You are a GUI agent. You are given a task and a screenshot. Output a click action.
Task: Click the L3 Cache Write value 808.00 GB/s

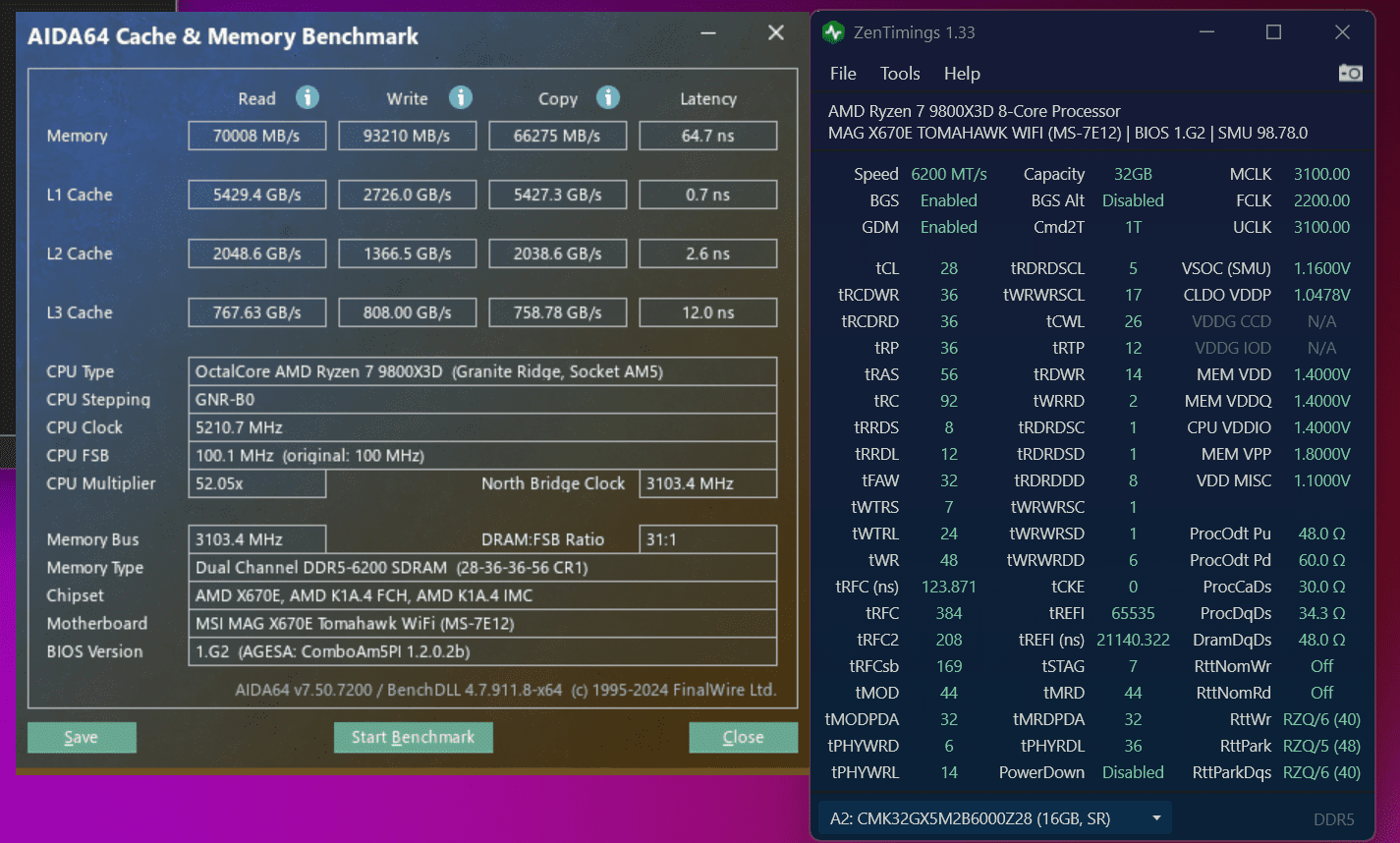tap(408, 312)
